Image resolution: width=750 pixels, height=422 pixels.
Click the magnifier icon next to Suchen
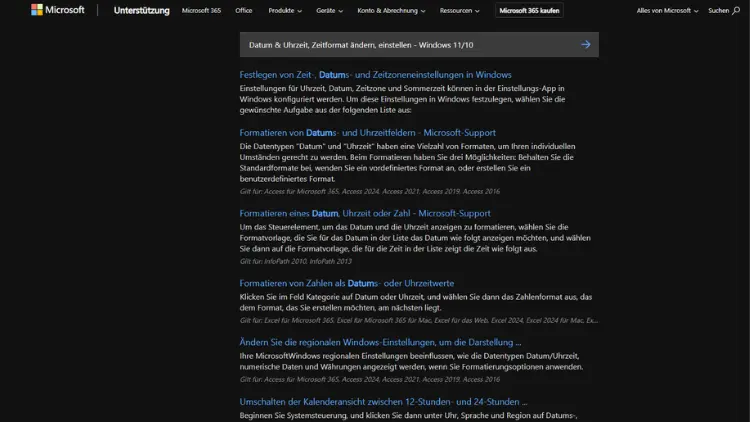click(x=736, y=11)
